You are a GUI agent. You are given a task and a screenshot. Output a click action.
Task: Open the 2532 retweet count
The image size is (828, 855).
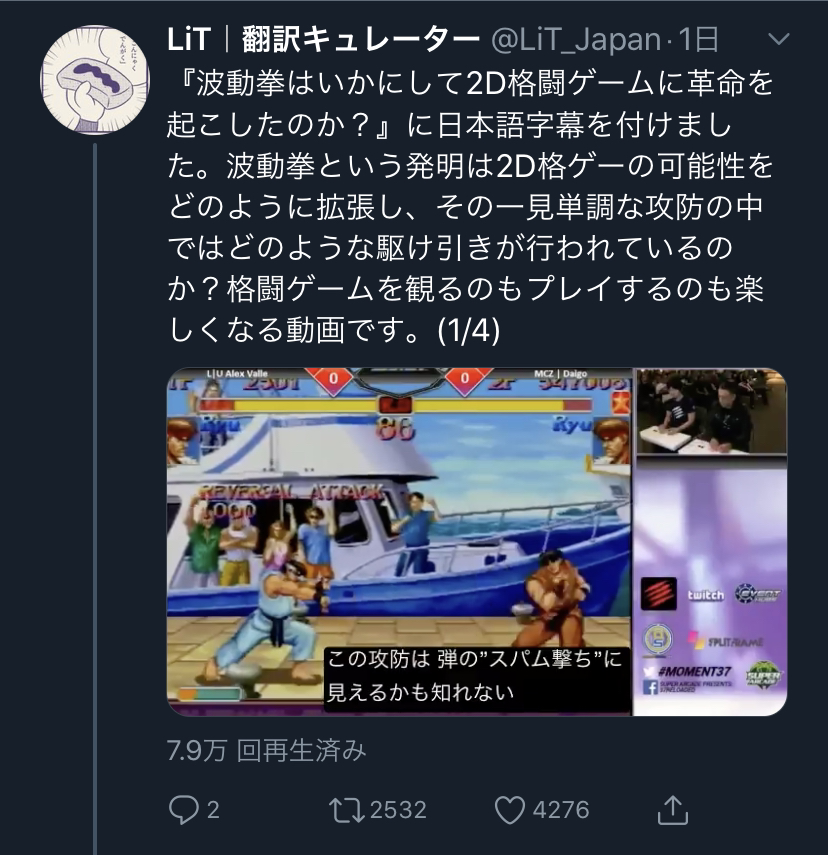tap(398, 810)
